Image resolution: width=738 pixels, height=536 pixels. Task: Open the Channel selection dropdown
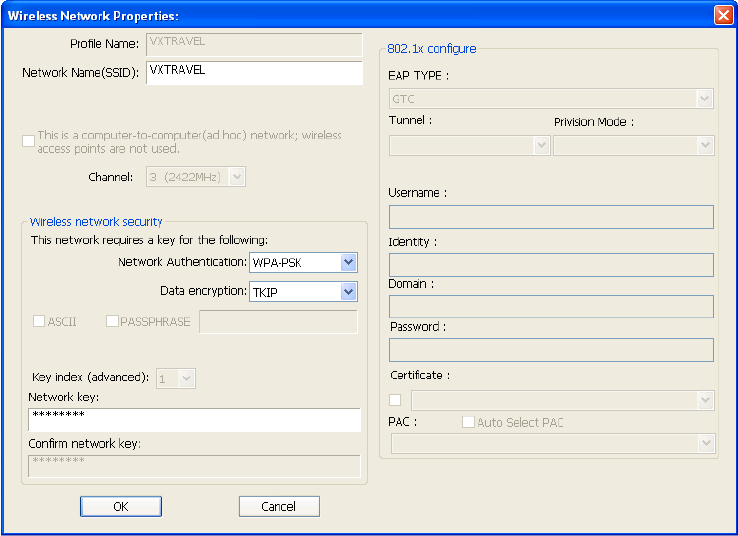(237, 177)
